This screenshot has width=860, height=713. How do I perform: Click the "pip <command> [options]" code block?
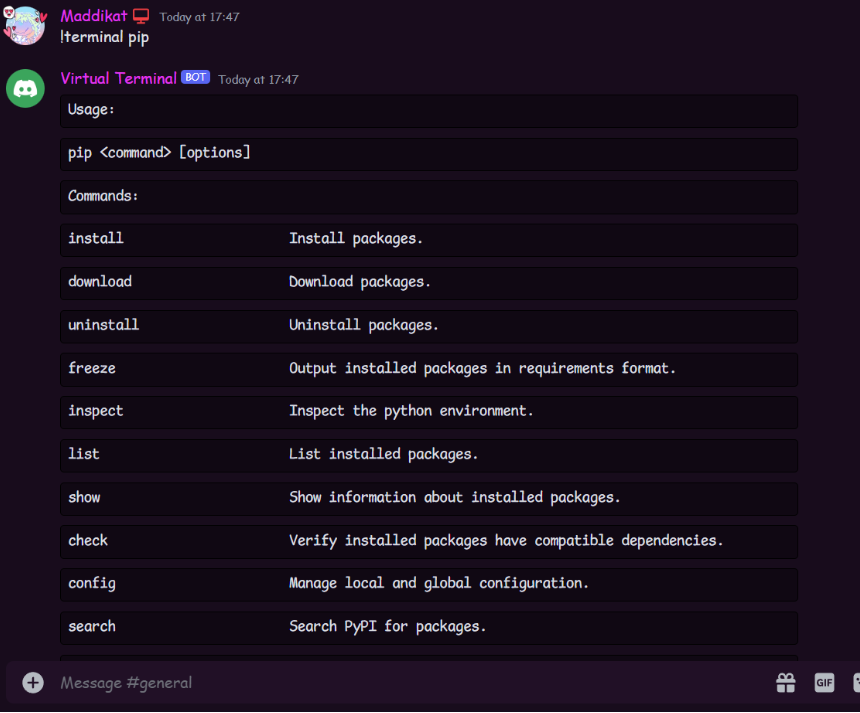pos(429,153)
